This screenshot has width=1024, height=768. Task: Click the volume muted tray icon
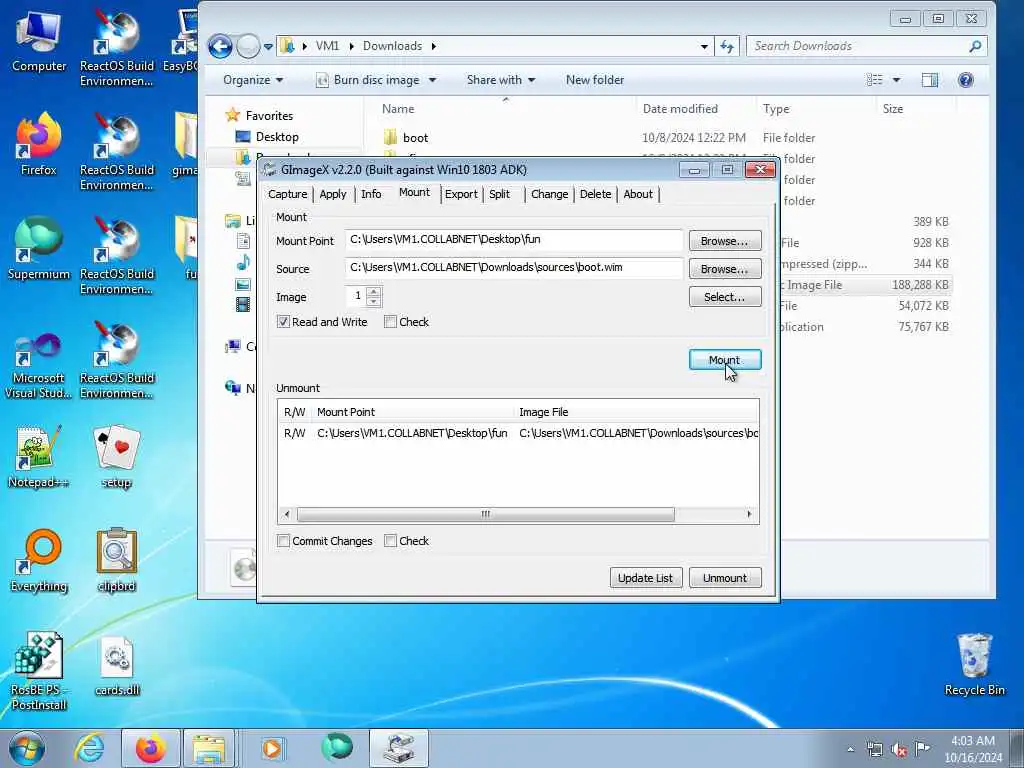pos(899,749)
